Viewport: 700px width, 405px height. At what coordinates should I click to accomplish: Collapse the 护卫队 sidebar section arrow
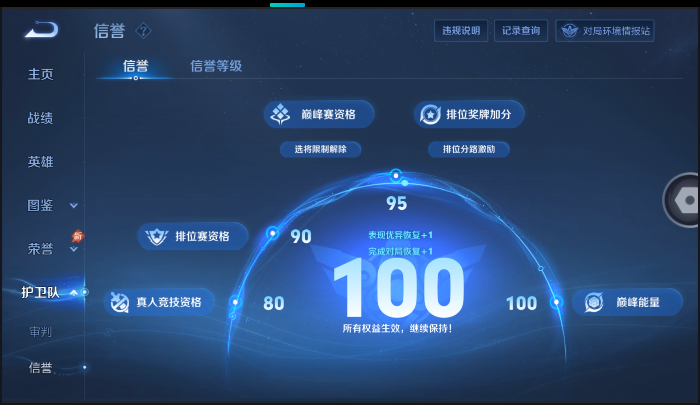pyautogui.click(x=74, y=292)
